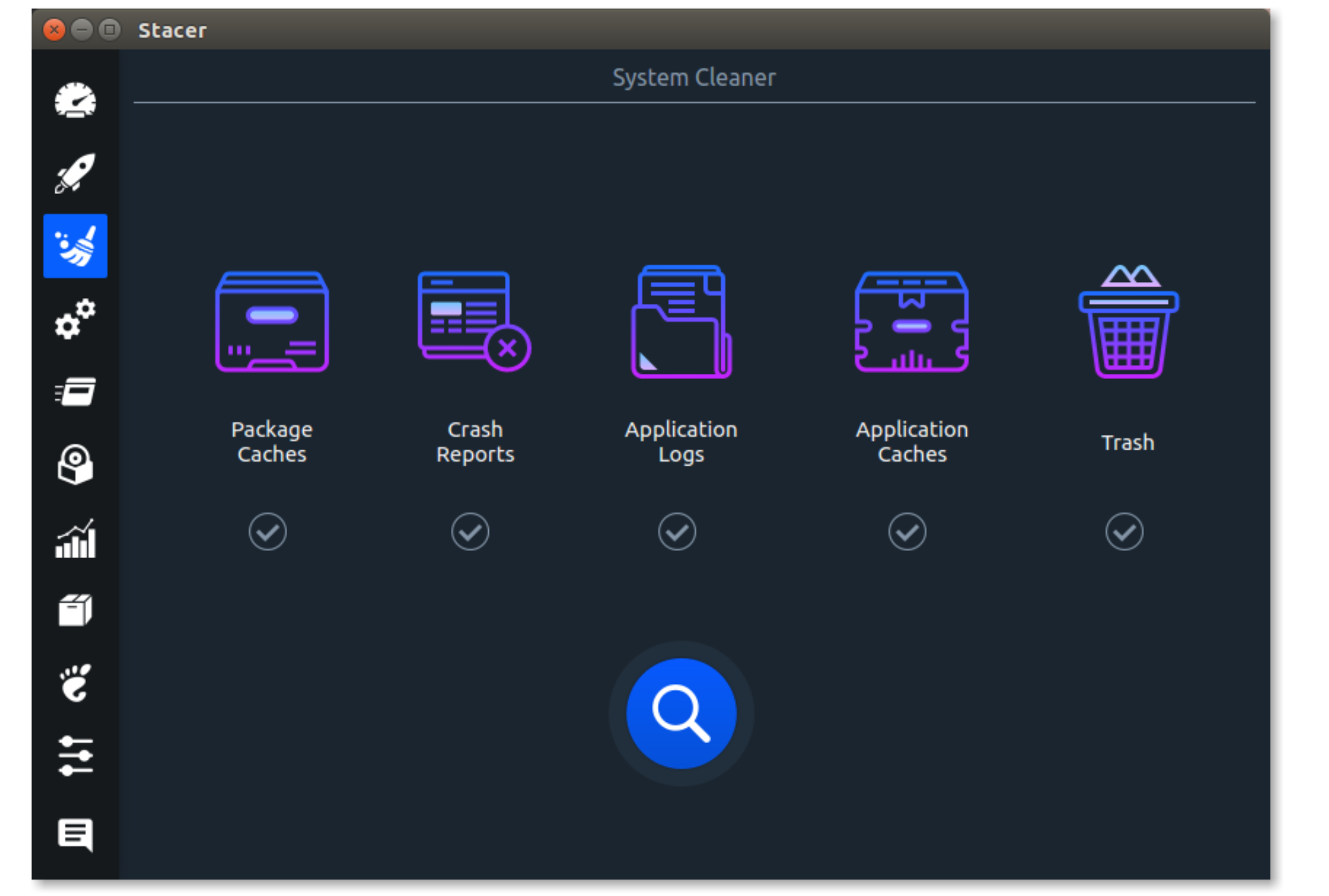
Task: Open Settings sliders icon in sidebar
Action: point(75,756)
